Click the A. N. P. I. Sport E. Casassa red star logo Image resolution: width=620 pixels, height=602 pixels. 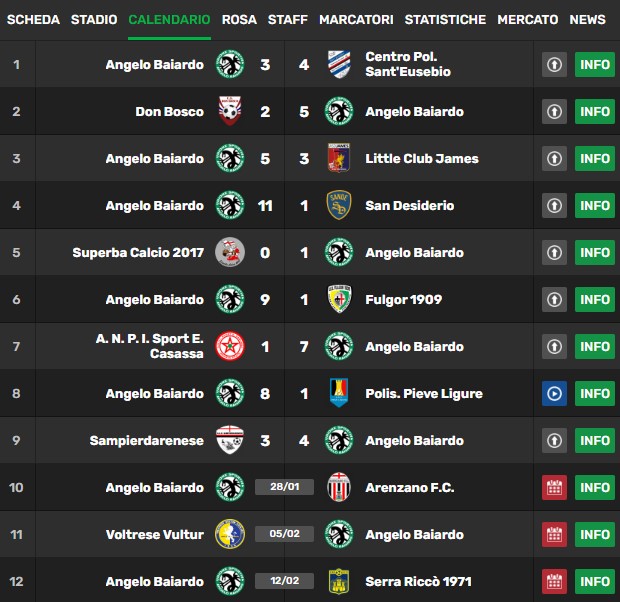point(230,346)
